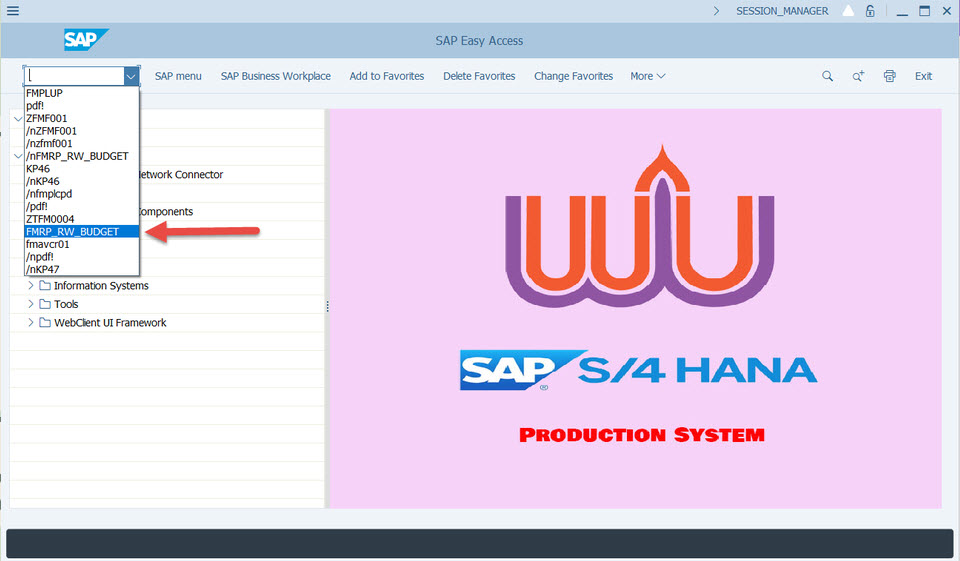Select /nfmplcpd from the history list

coord(82,194)
